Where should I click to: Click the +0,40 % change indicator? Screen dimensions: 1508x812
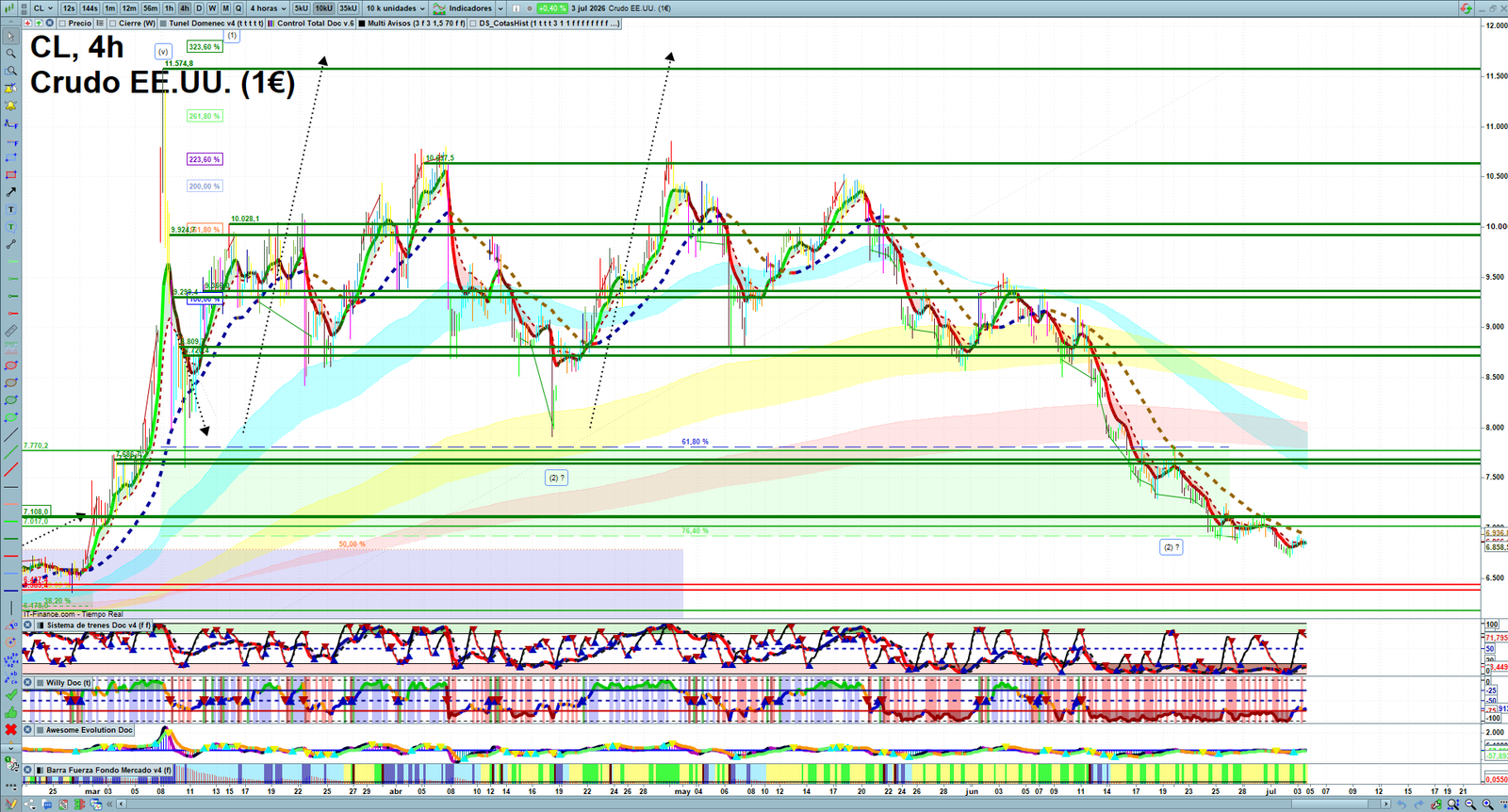pyautogui.click(x=552, y=8)
